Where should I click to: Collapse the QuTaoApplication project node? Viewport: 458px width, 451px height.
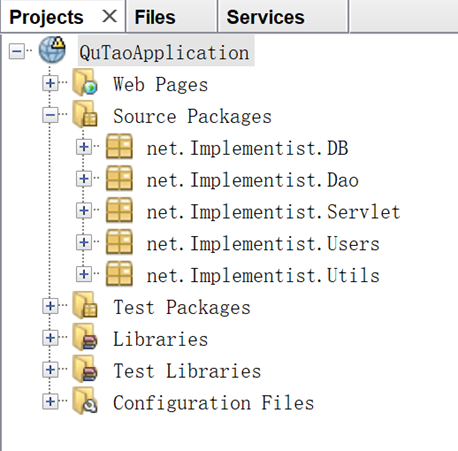click(x=17, y=51)
